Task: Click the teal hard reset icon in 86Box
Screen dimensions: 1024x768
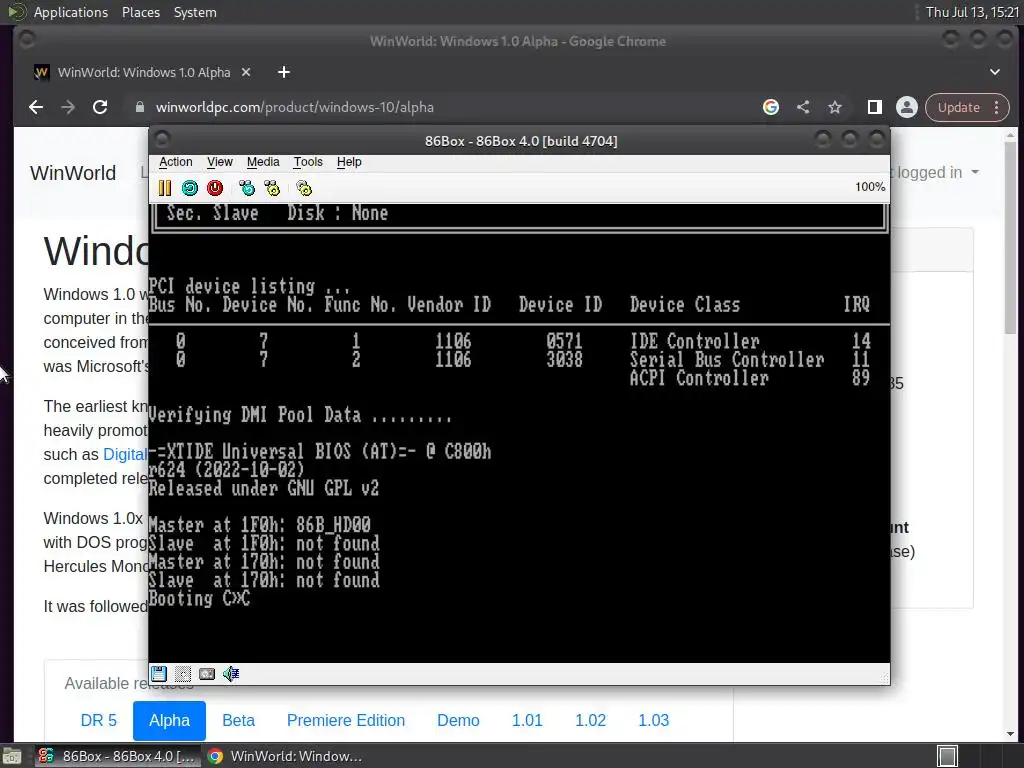Action: (x=189, y=188)
